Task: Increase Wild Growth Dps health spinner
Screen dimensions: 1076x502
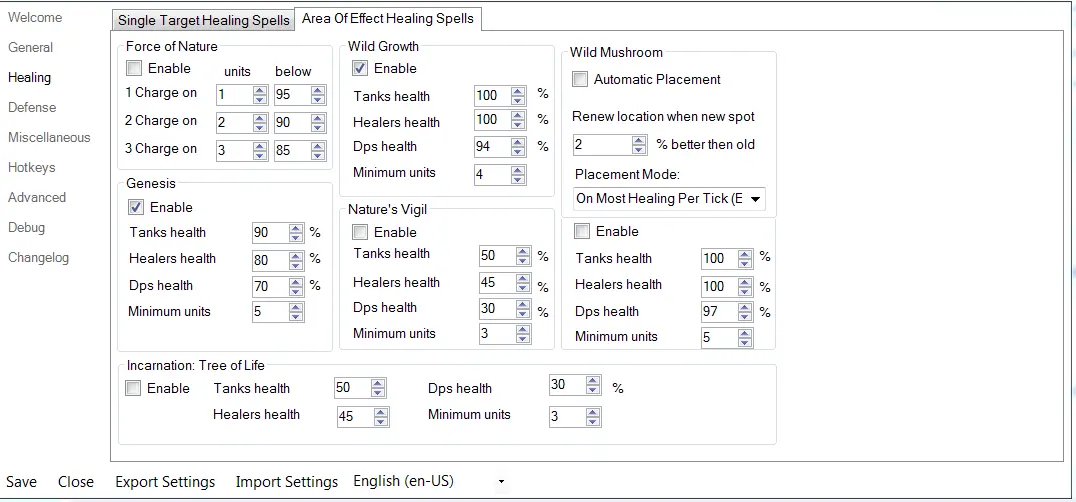Action: pyautogui.click(x=518, y=142)
